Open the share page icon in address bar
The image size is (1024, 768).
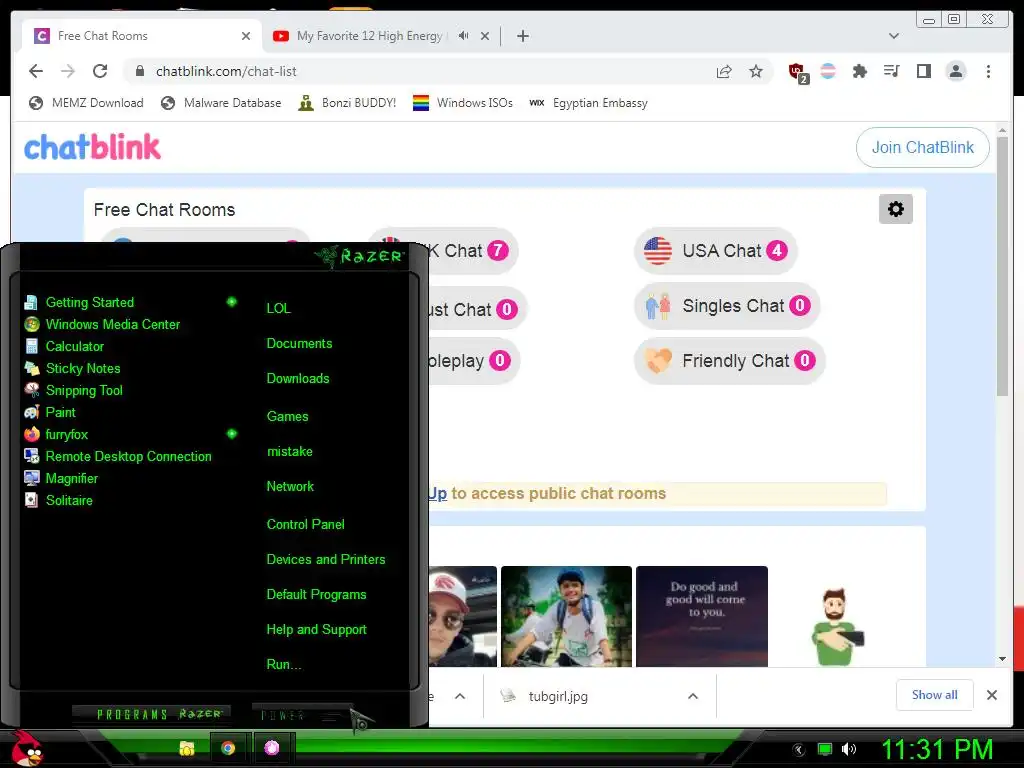(x=724, y=71)
